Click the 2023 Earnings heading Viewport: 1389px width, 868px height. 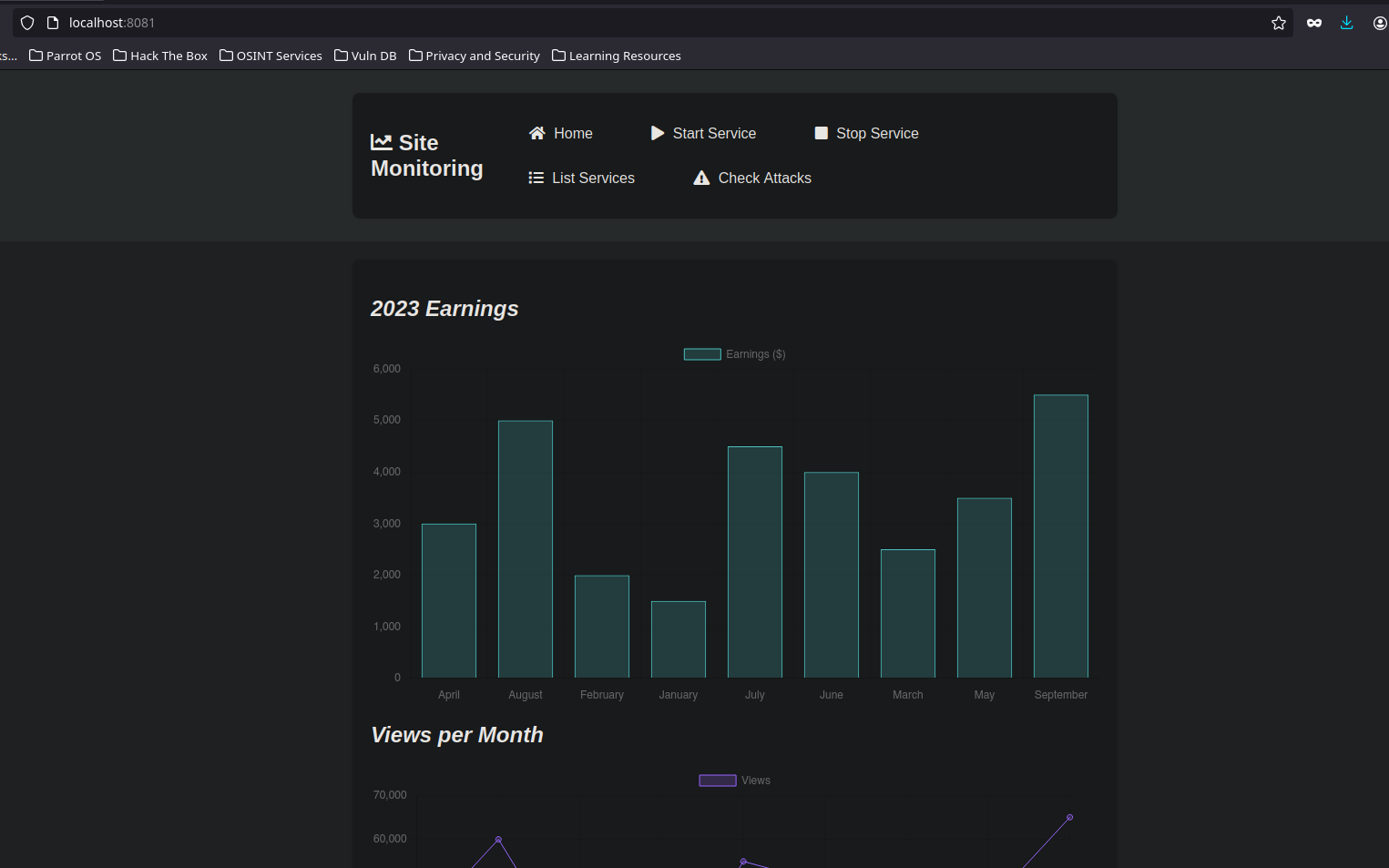click(x=444, y=309)
